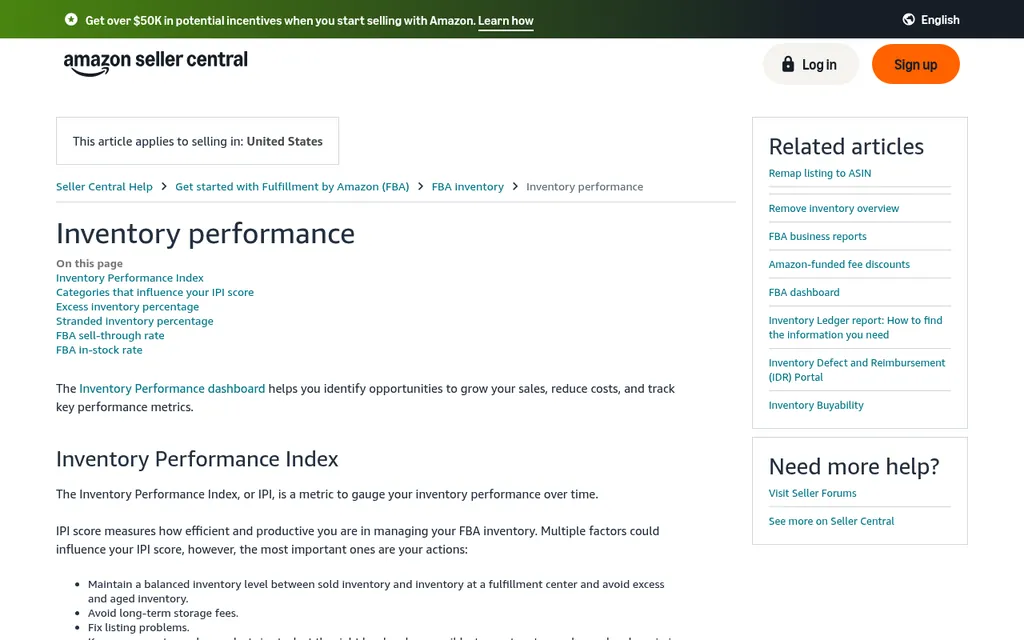Open the Learn how incentives link
The image size is (1024, 640).
[x=505, y=20]
